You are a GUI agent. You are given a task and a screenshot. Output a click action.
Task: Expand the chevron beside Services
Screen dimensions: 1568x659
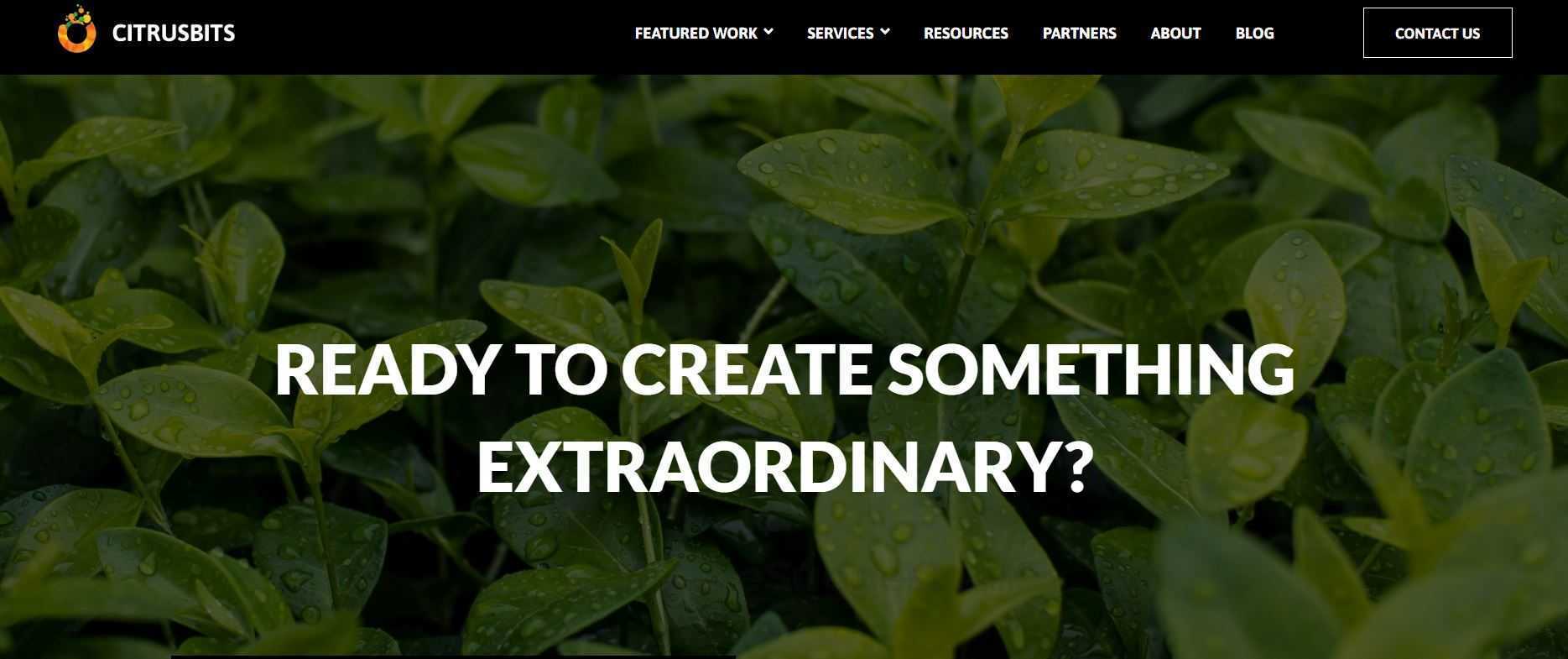[885, 32]
